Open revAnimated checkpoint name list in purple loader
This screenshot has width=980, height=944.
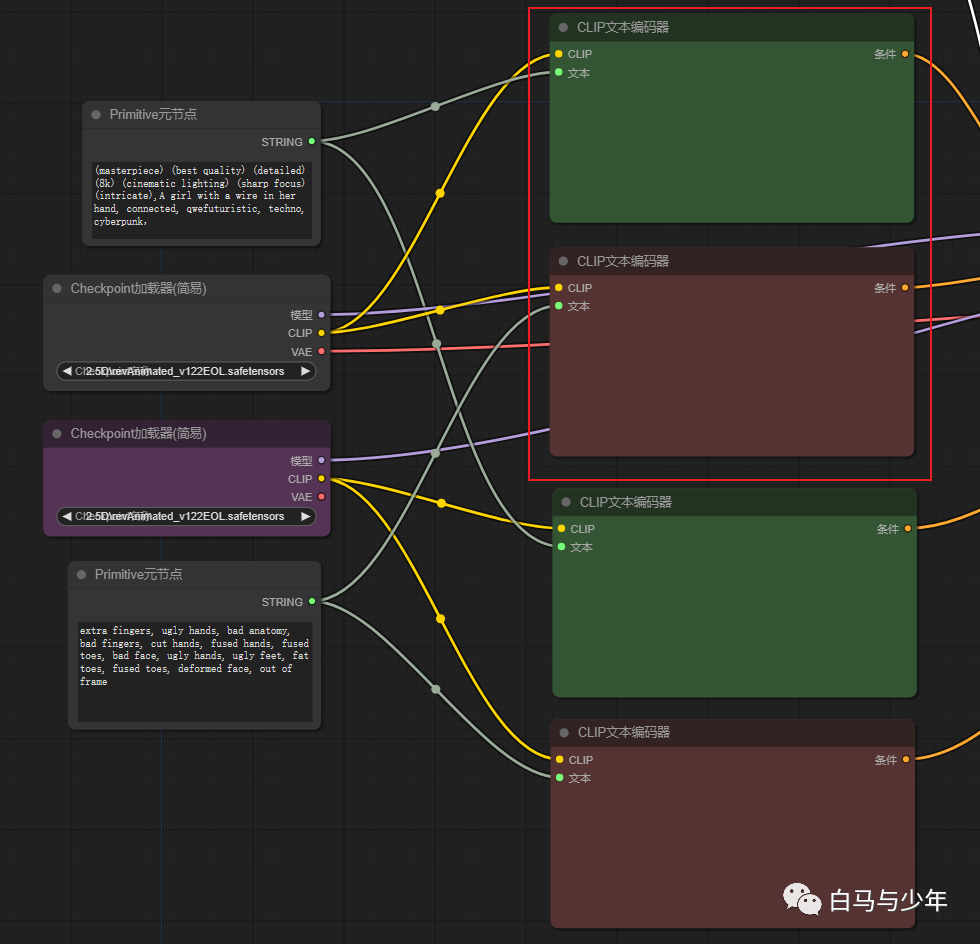[x=186, y=517]
